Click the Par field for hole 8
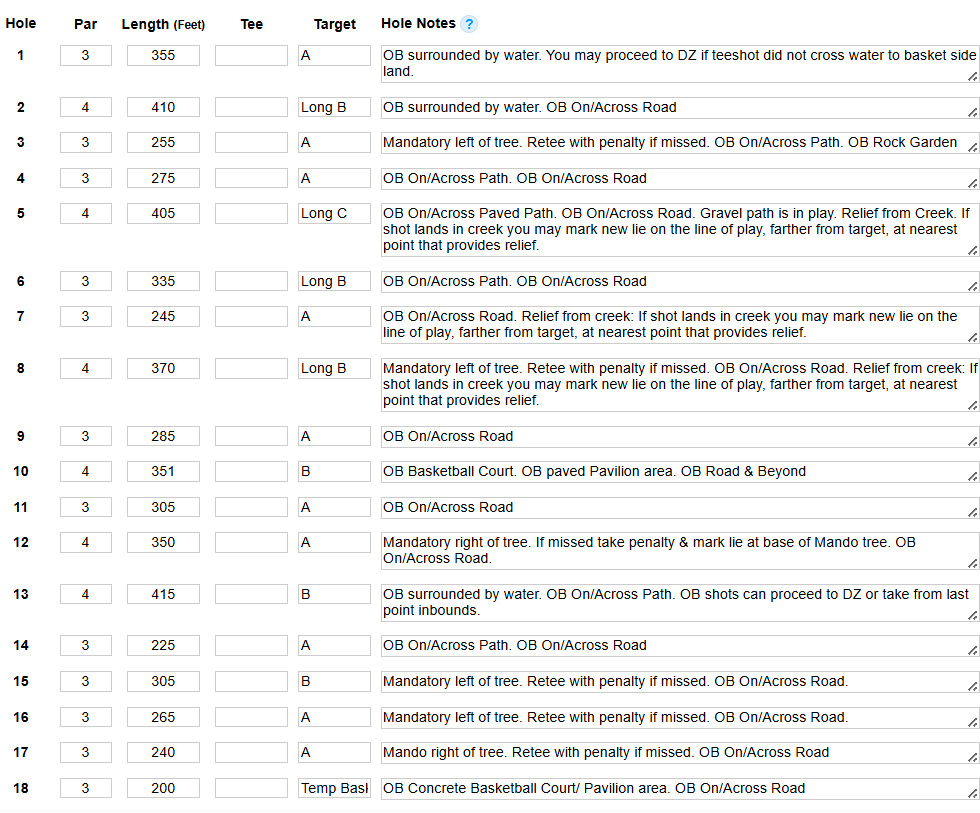This screenshot has height=813, width=980. point(85,368)
